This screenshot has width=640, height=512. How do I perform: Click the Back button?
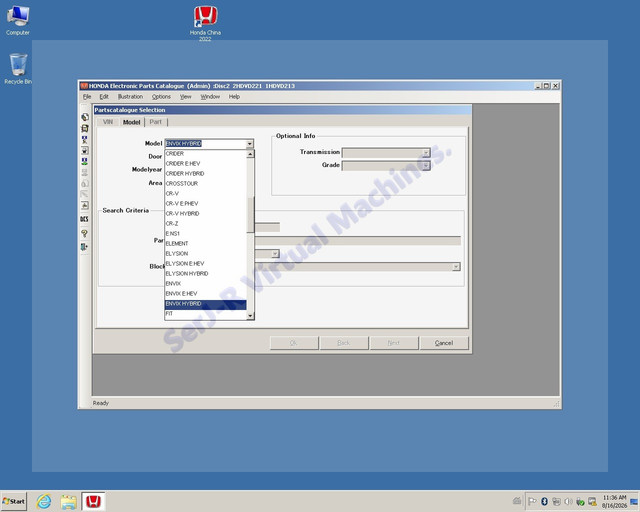coord(344,343)
